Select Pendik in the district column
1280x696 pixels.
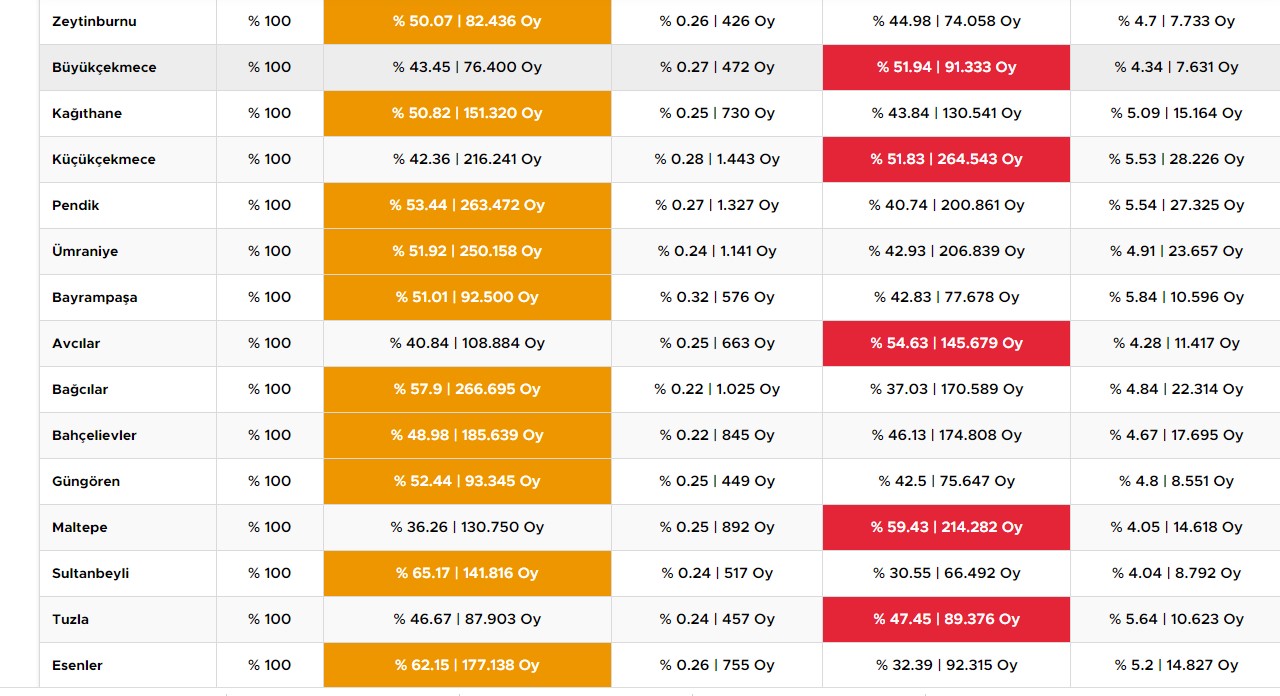pos(76,205)
